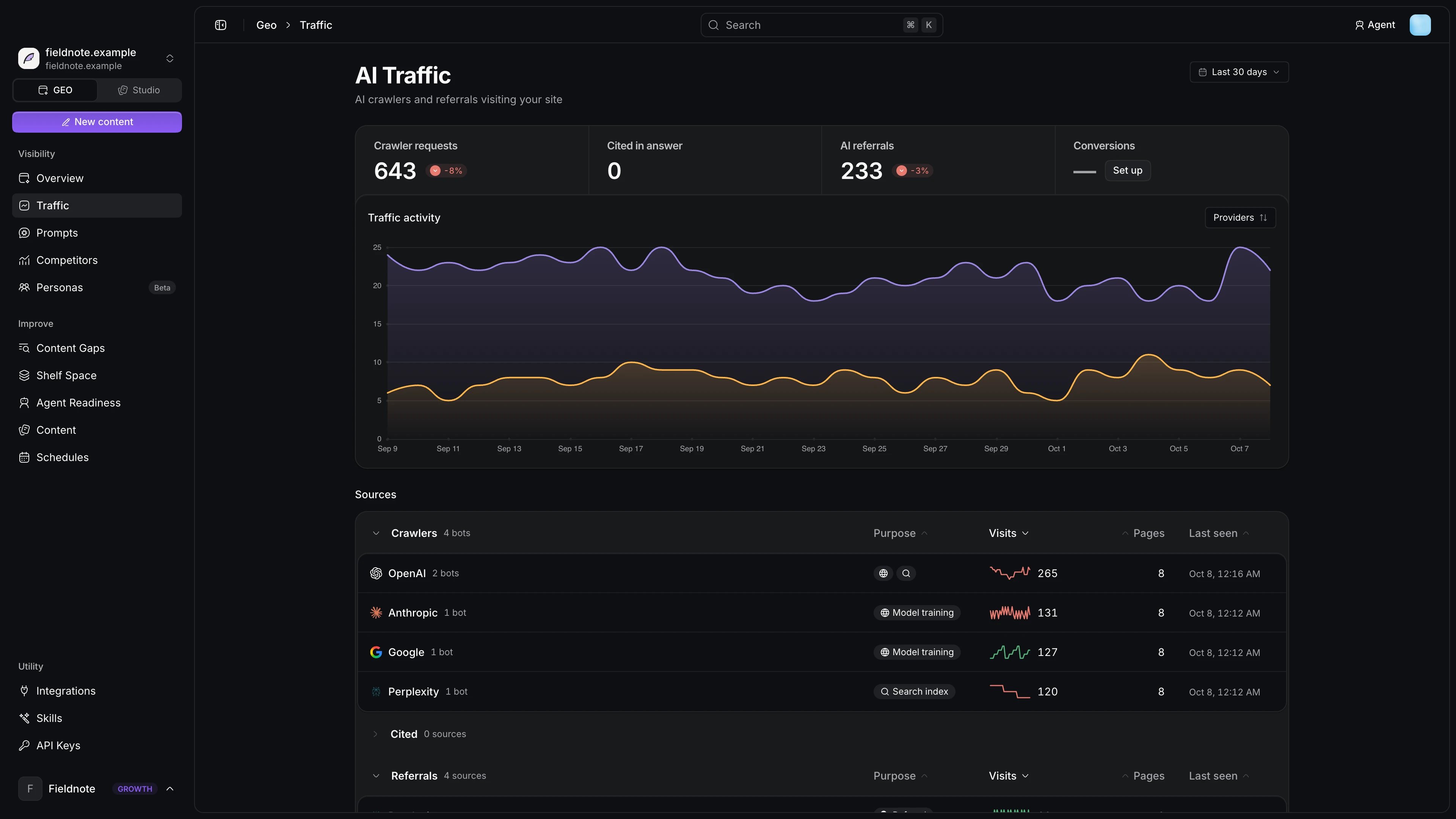Click the Crawler requests -8% badge
Viewport: 1456px width, 819px height.
click(x=447, y=171)
